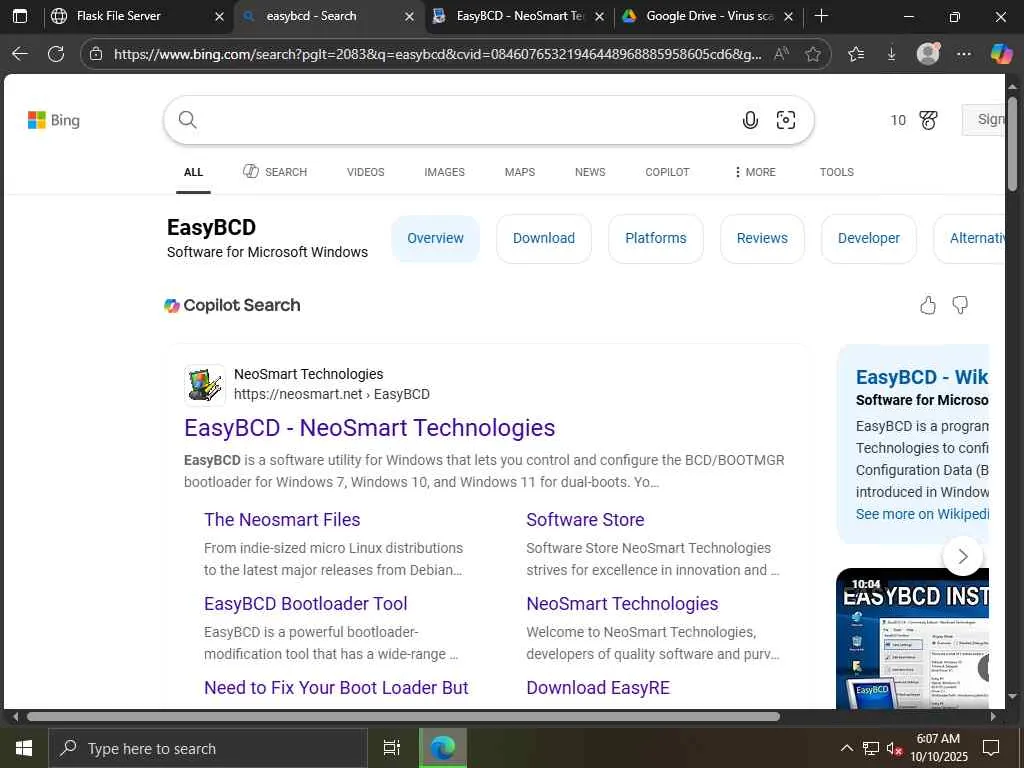Open EasyBCD Bootloader Tool sublink

(x=306, y=604)
